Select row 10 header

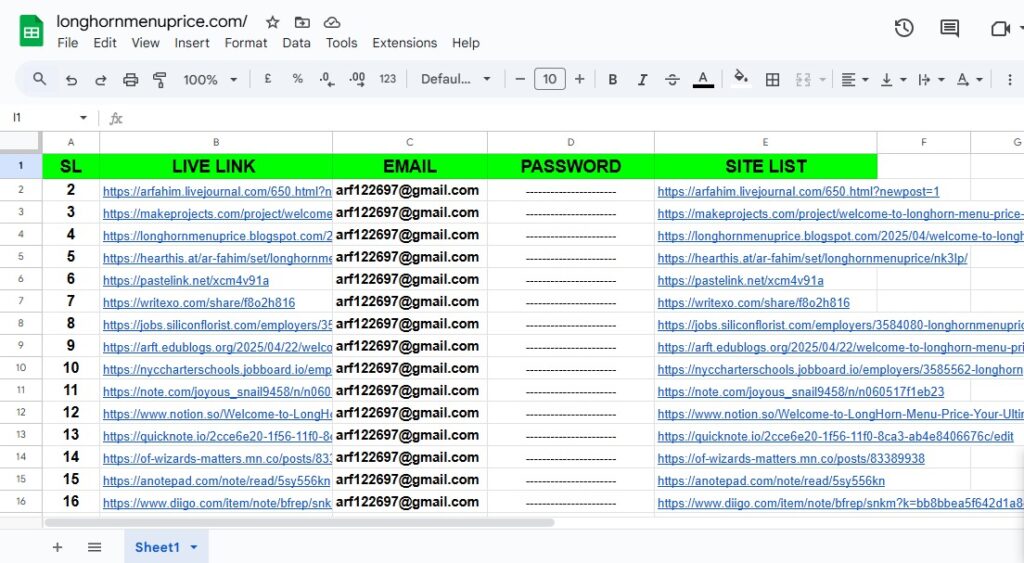(21, 368)
